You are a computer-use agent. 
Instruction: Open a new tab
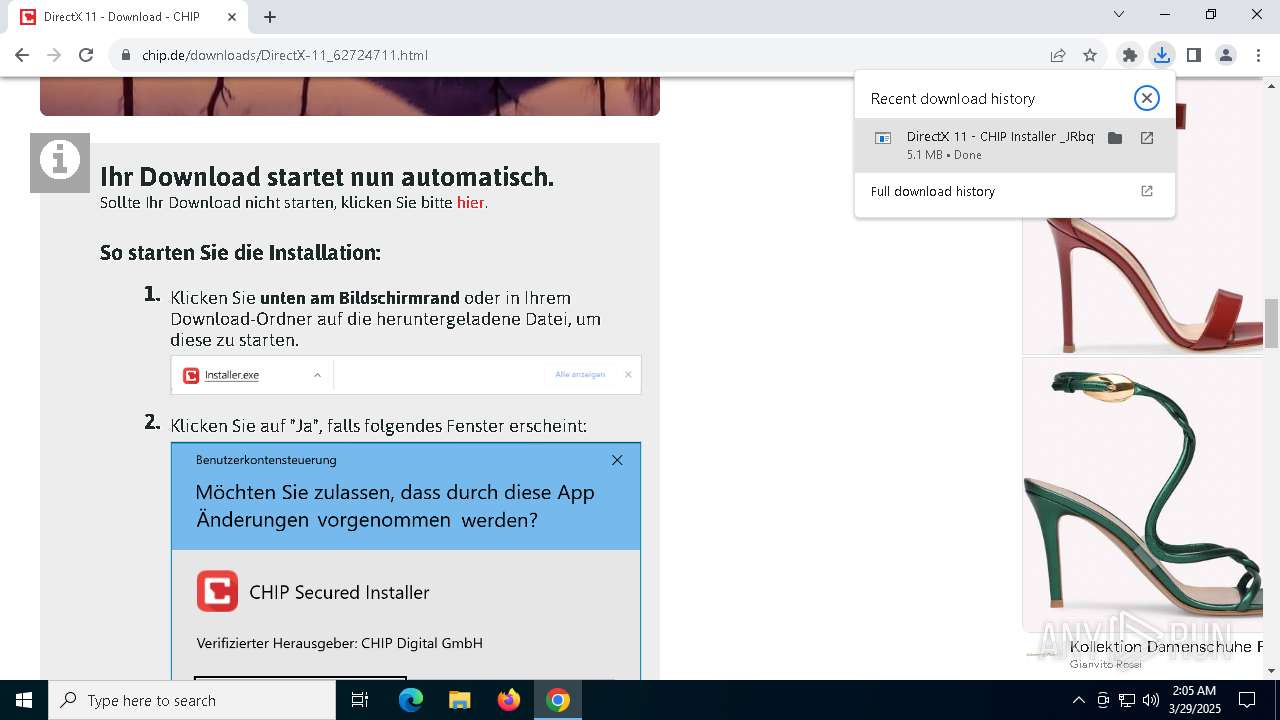click(270, 17)
